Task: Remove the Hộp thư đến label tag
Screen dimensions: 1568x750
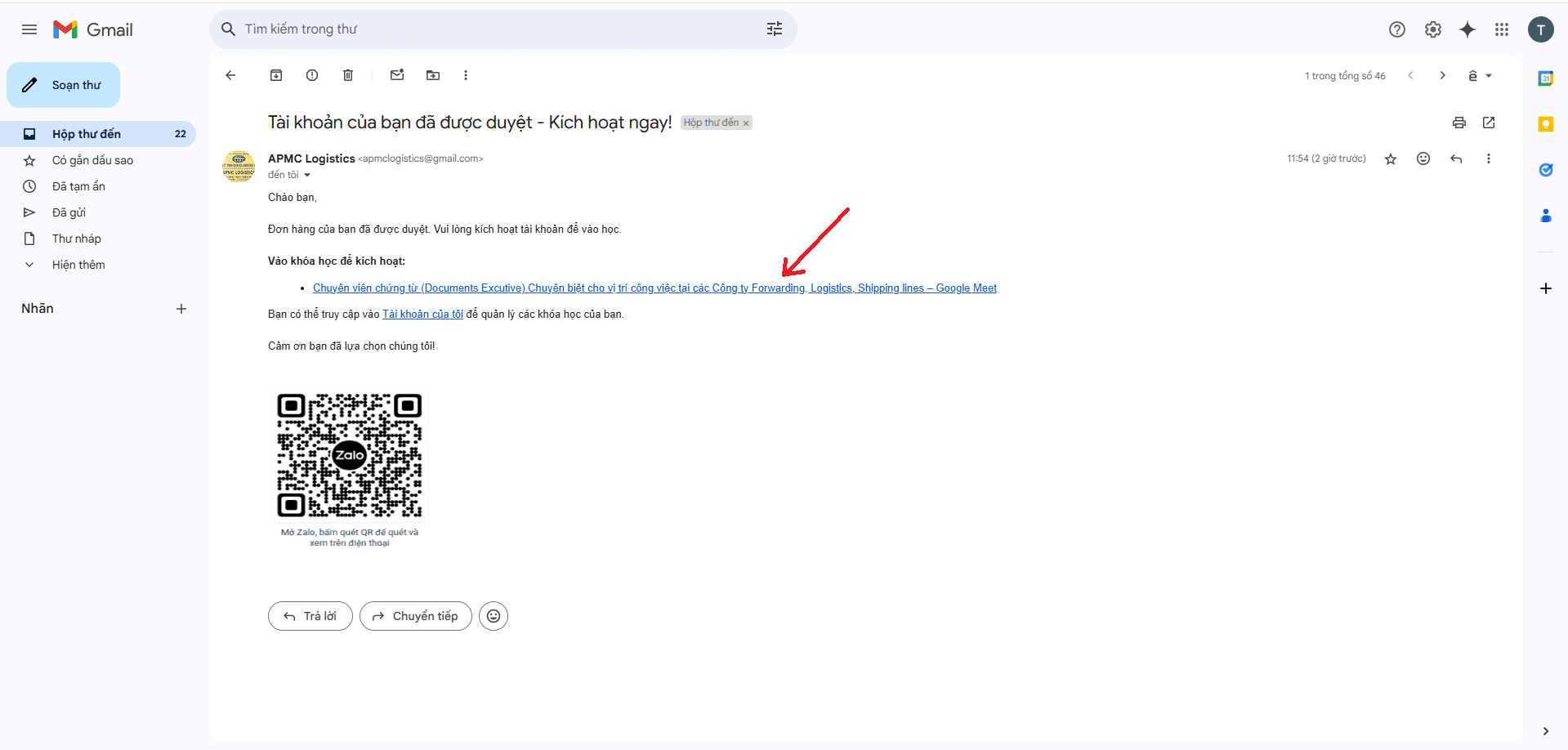Action: 746,123
